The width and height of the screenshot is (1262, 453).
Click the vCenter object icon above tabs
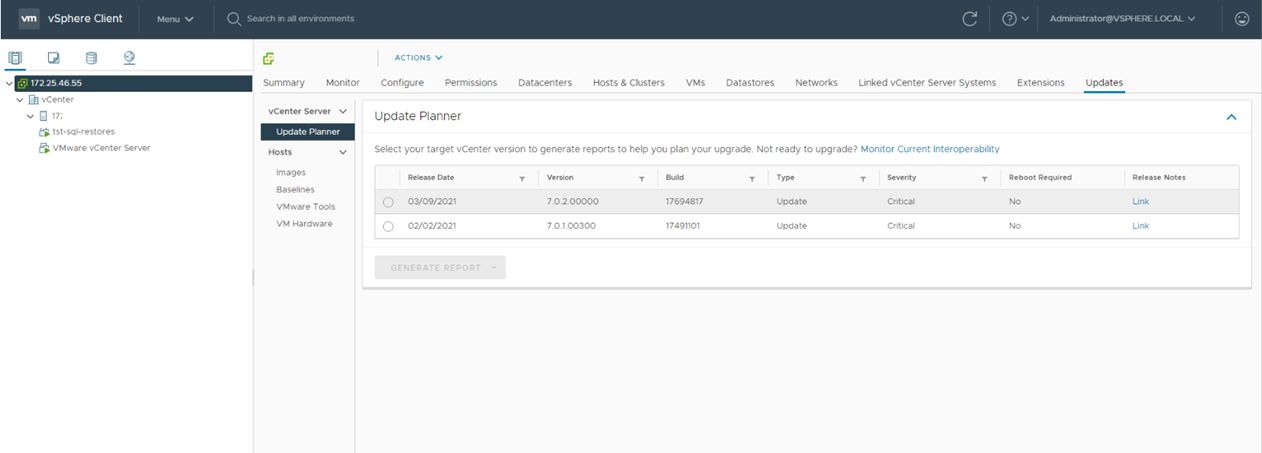(x=269, y=58)
